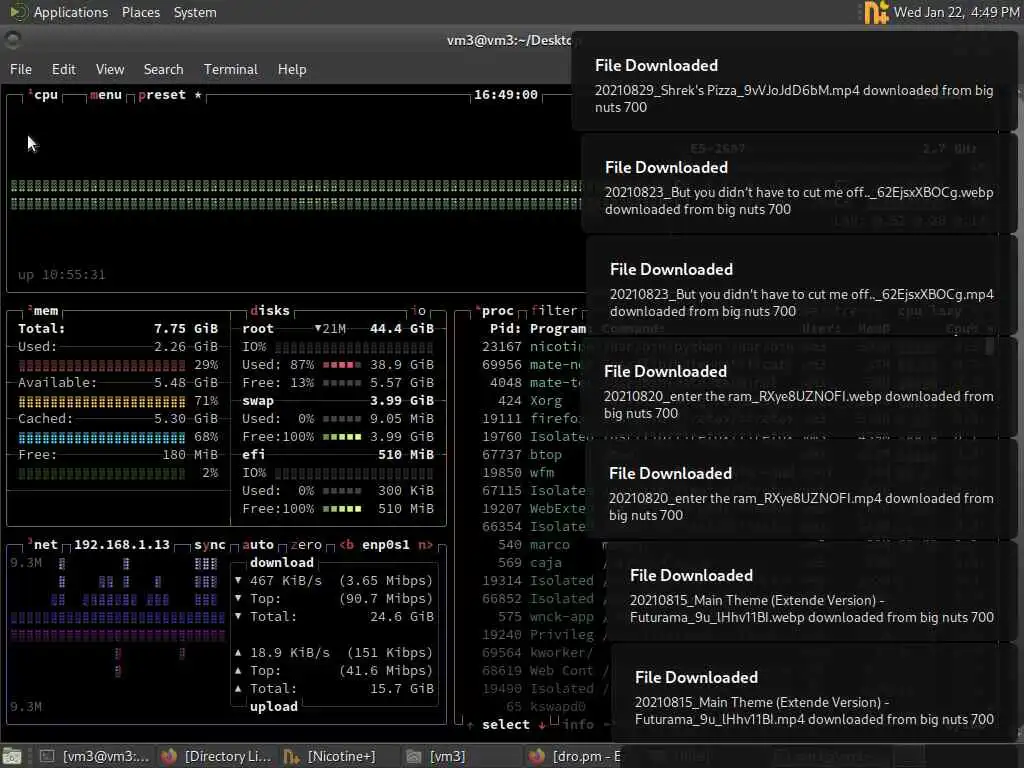The width and height of the screenshot is (1024, 768).
Task: Toggle io mode in disks box
Action: point(419,311)
